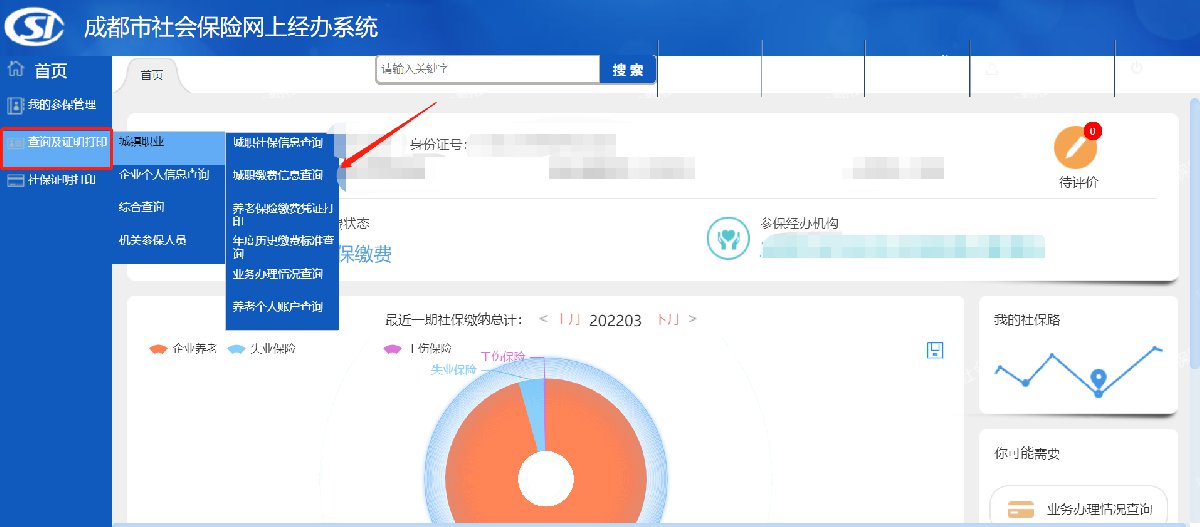Click the orange 待评价 pencil icon

1076,146
